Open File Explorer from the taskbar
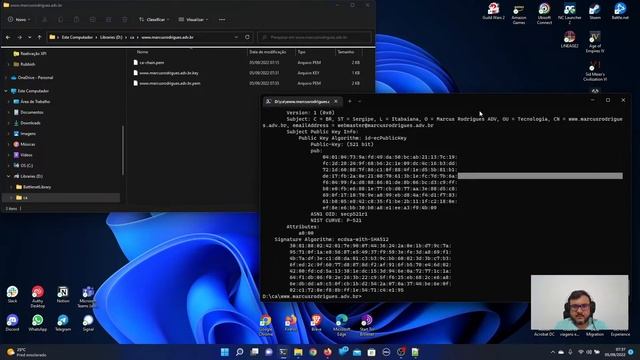The height and width of the screenshot is (360, 640). pos(298,352)
